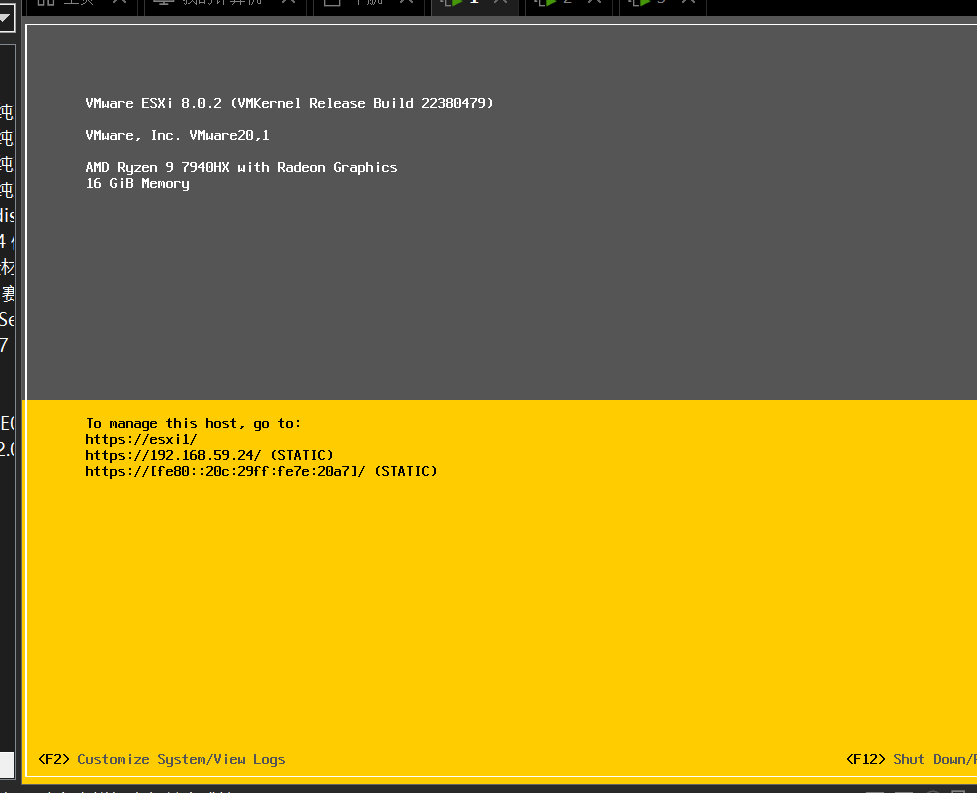This screenshot has width=977, height=793.
Task: Close the My Computer tab
Action: [288, 3]
